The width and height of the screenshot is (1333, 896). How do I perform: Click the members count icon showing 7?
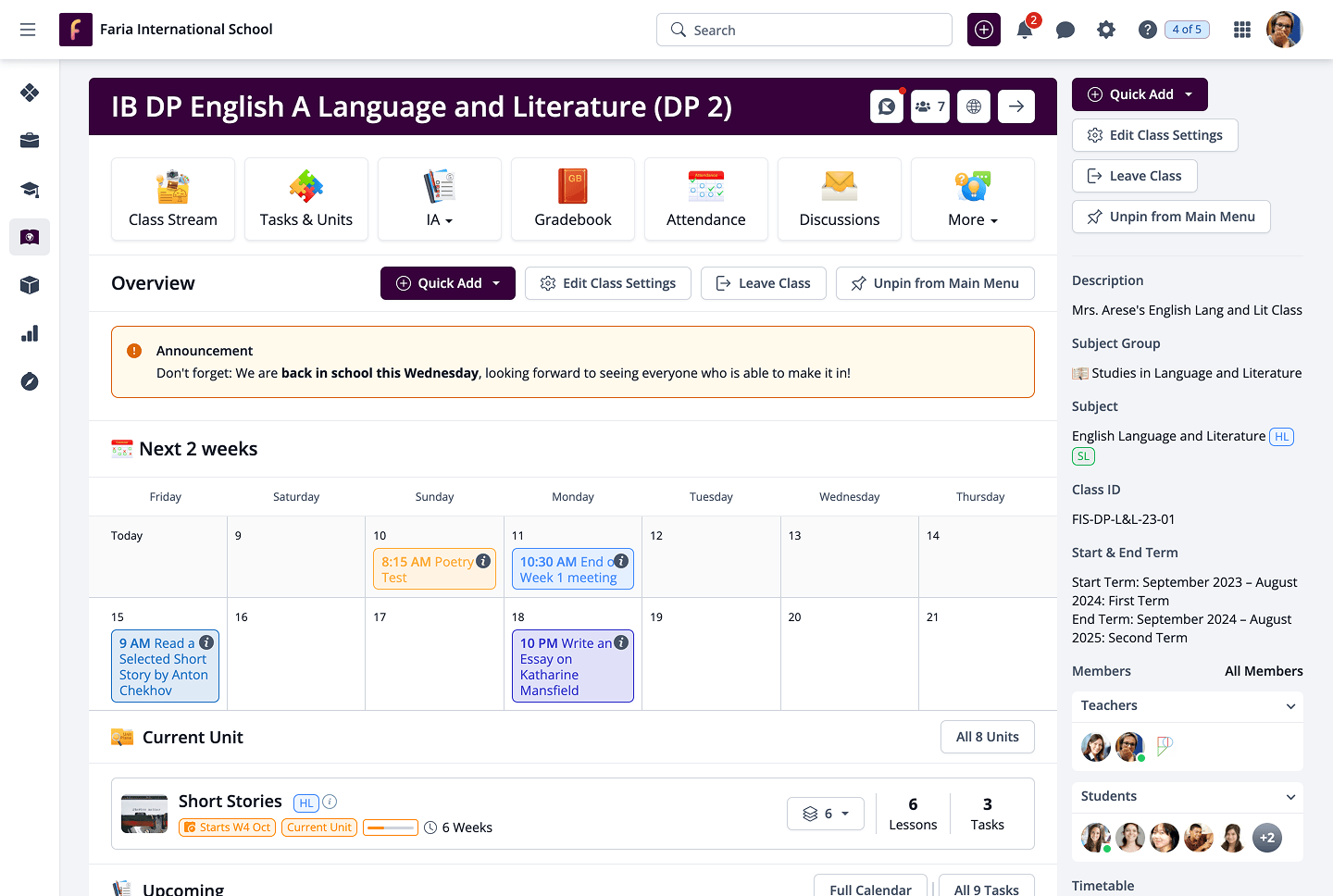coord(930,106)
